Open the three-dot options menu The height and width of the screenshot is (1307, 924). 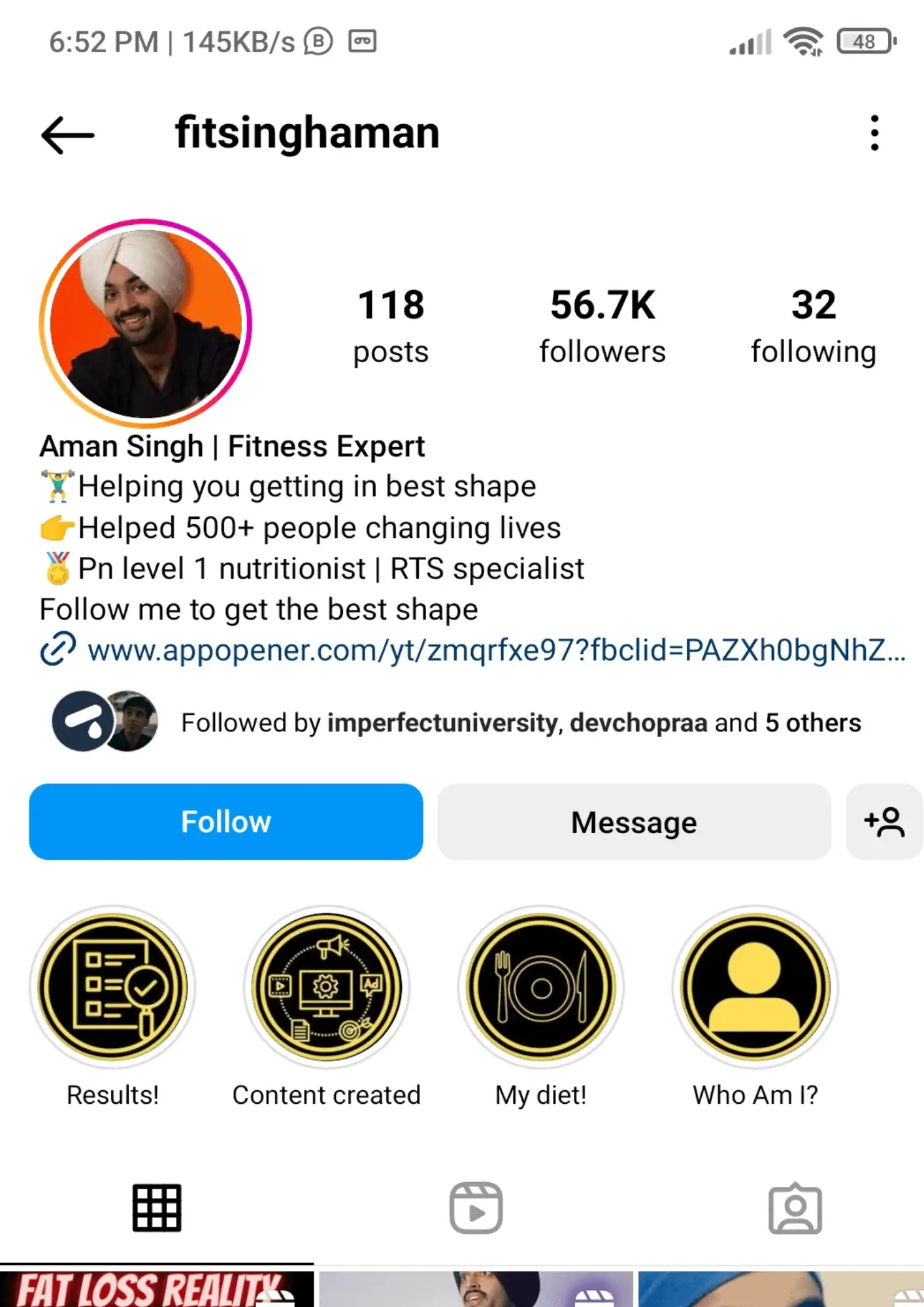point(874,133)
